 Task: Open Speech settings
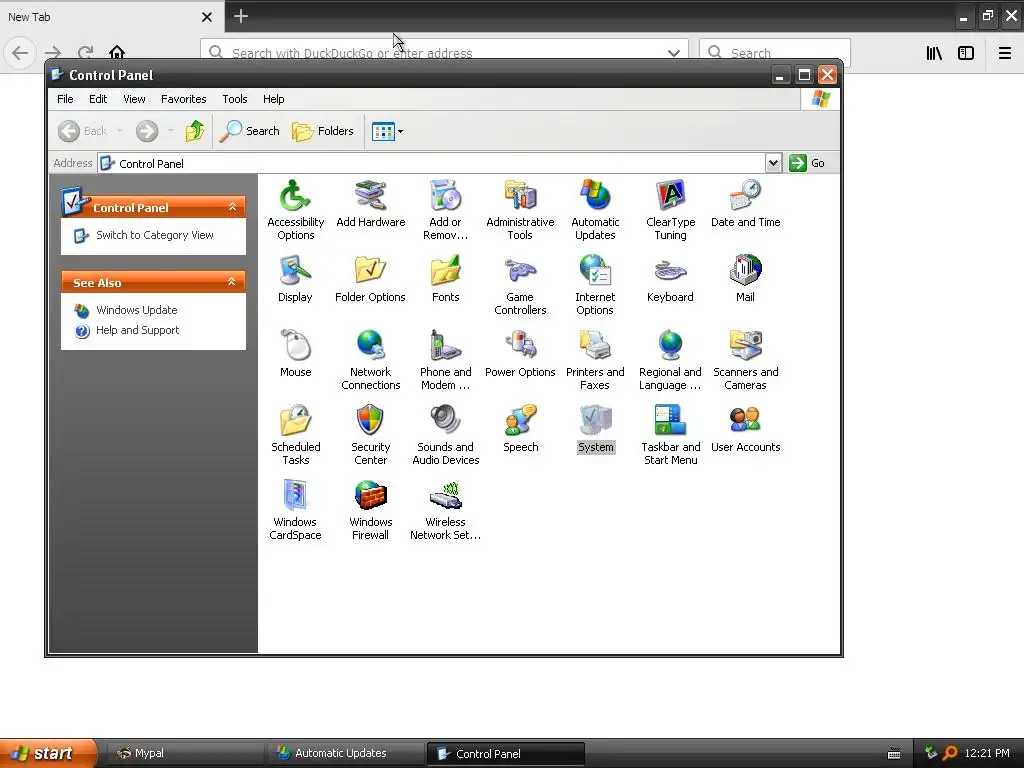[520, 428]
